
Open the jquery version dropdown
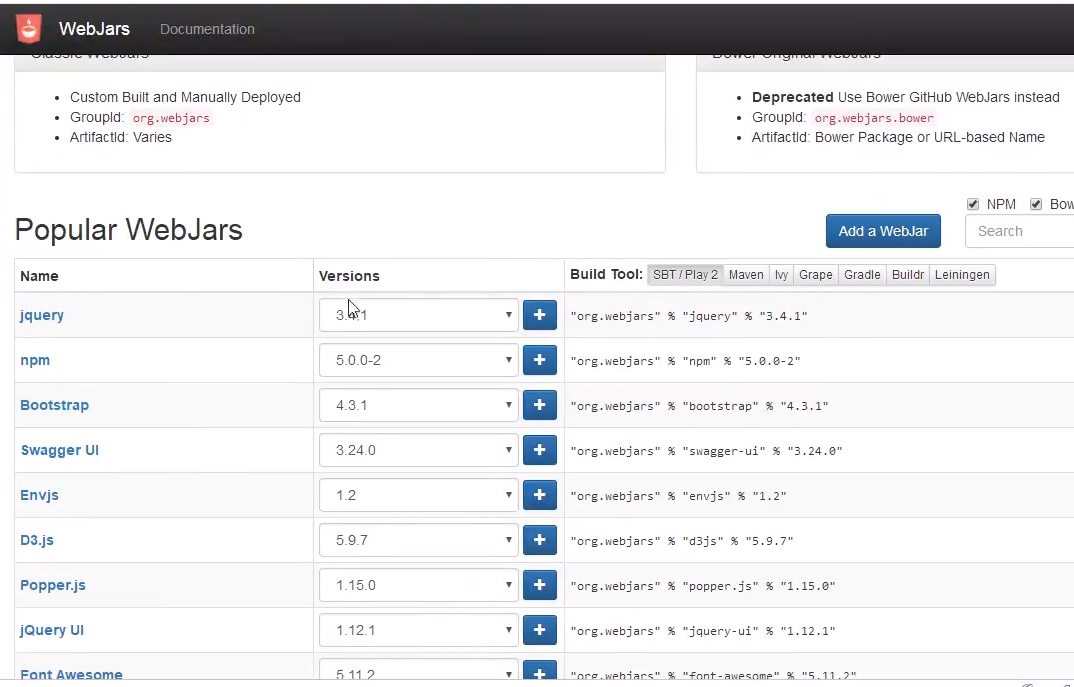(418, 315)
